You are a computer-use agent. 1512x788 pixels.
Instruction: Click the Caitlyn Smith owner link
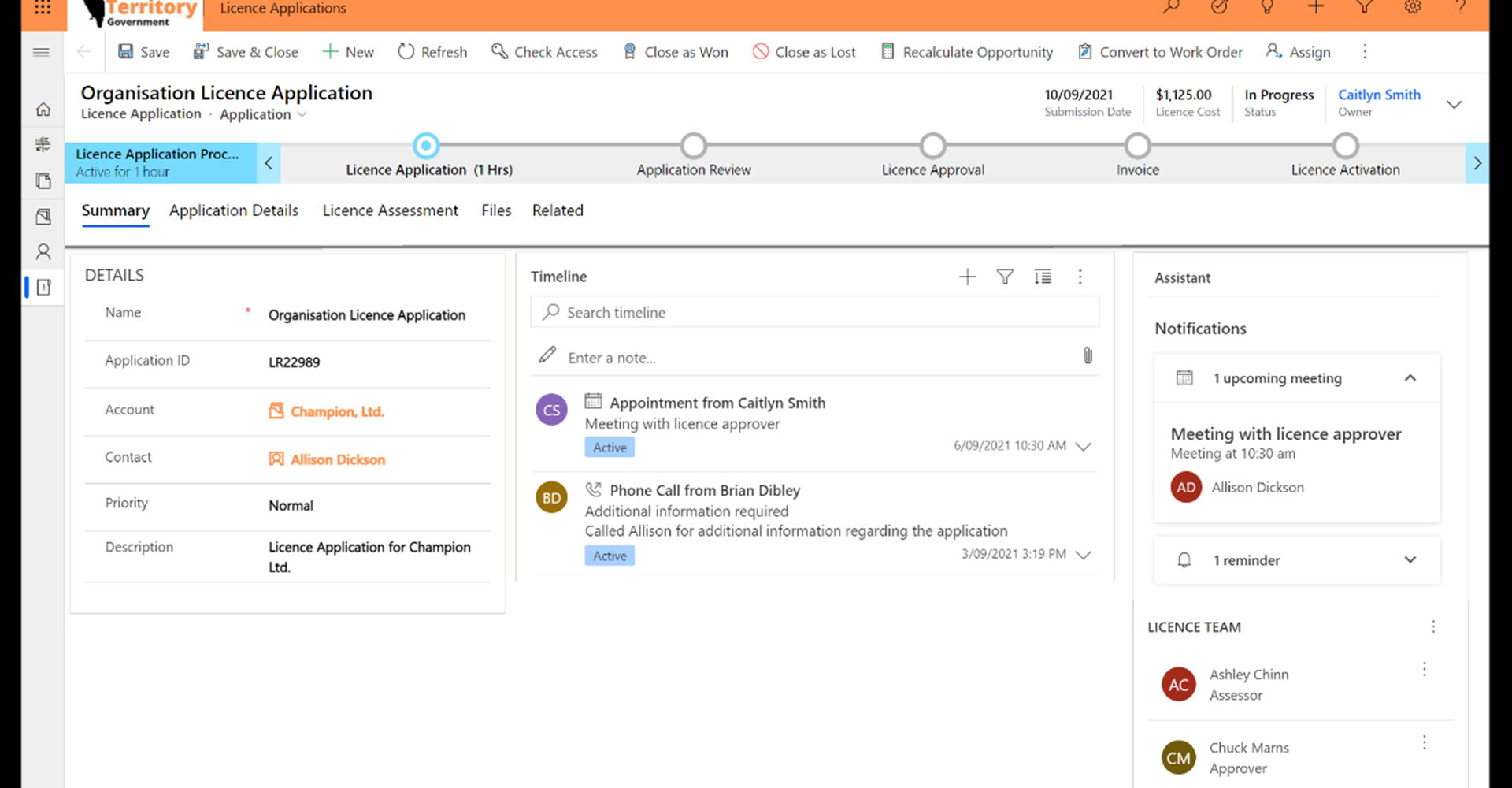tap(1379, 95)
